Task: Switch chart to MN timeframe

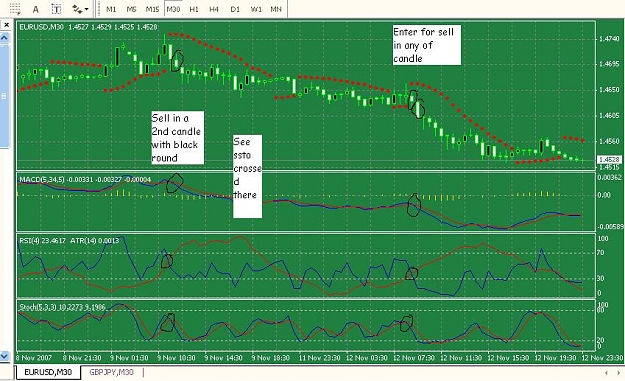Action: pyautogui.click(x=276, y=9)
